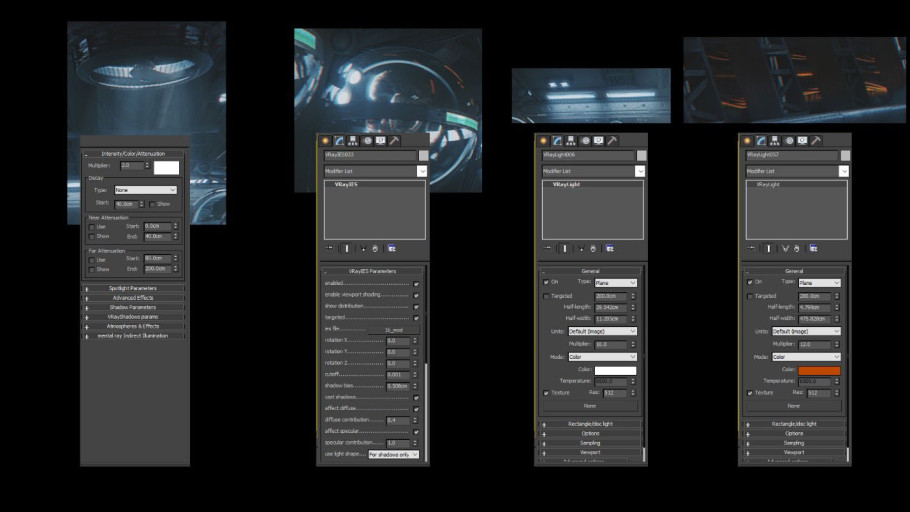The width and height of the screenshot is (910, 512).
Task: Collapse Intensity/Color/Attenuation rollout header
Action: [x=133, y=154]
